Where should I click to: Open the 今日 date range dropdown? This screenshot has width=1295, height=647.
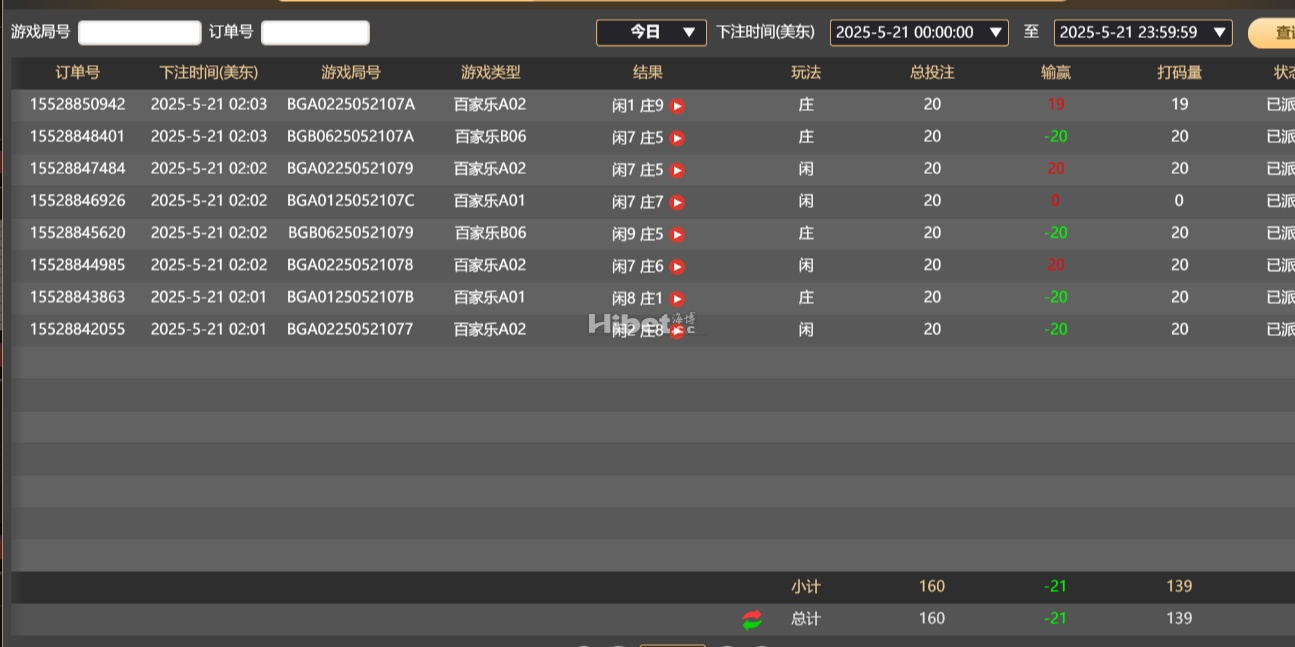click(651, 32)
